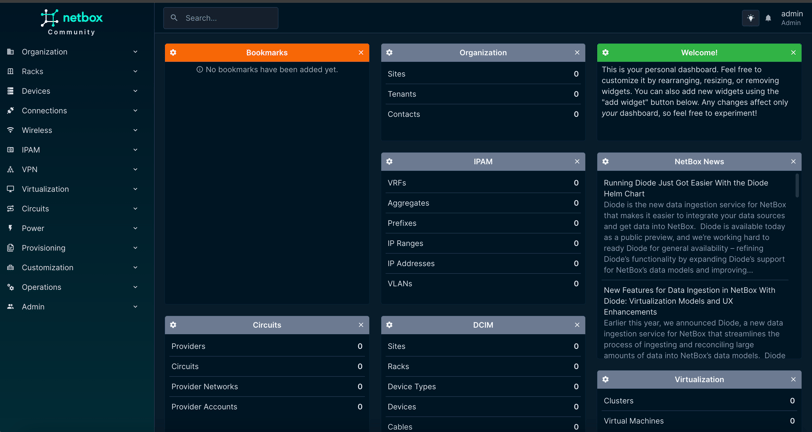Expand the Circuits menu chevron
The width and height of the screenshot is (812, 432).
click(x=135, y=209)
